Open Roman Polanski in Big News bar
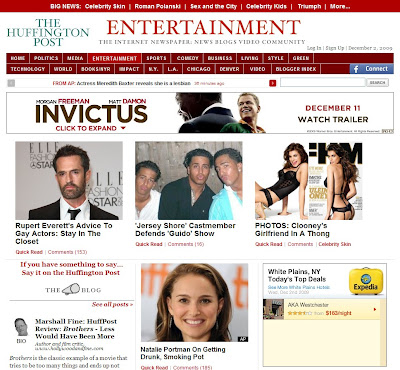 pyautogui.click(x=158, y=6)
